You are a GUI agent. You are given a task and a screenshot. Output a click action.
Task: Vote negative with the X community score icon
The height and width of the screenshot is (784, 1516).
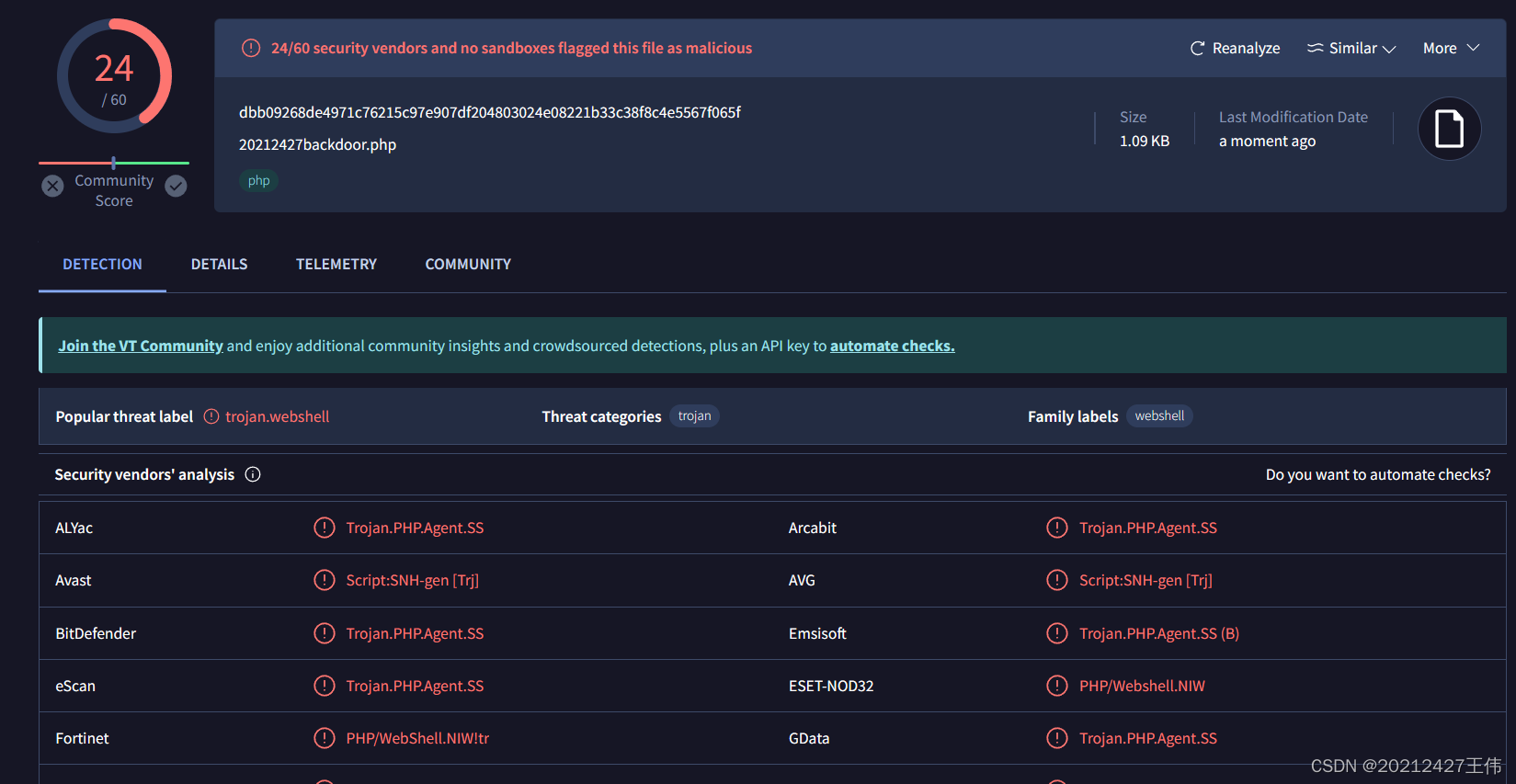tap(53, 186)
